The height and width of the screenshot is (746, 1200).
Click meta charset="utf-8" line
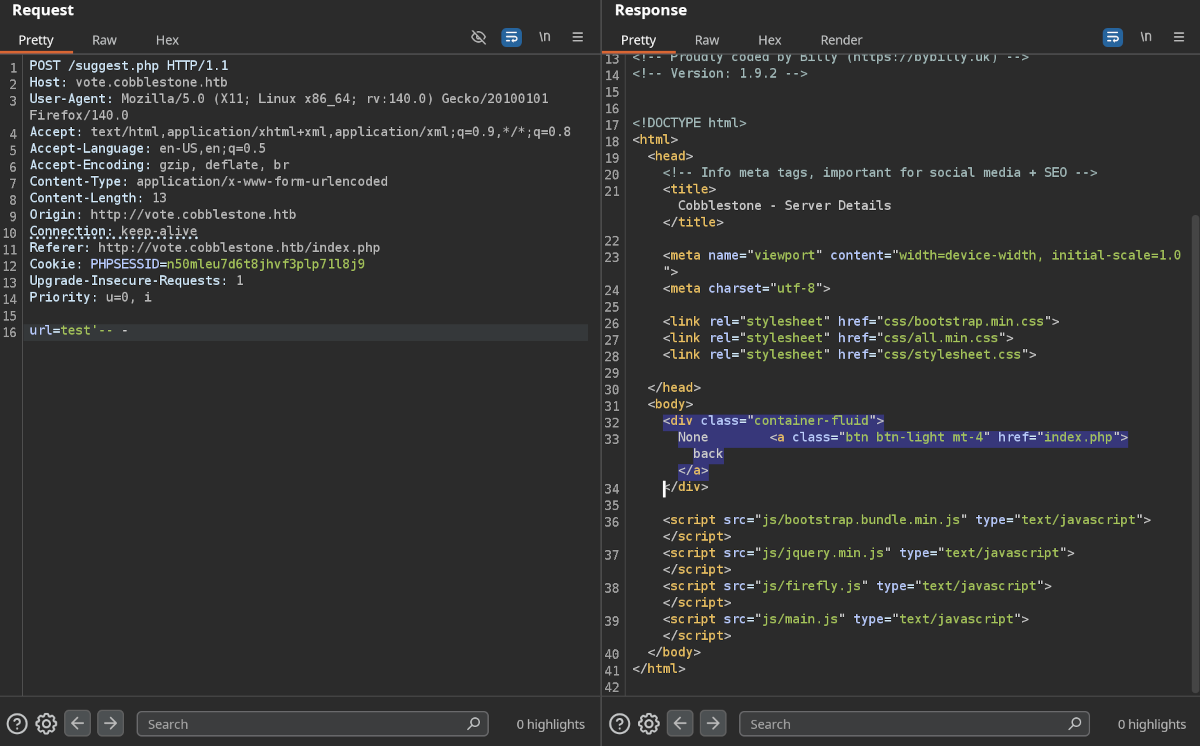point(746,289)
